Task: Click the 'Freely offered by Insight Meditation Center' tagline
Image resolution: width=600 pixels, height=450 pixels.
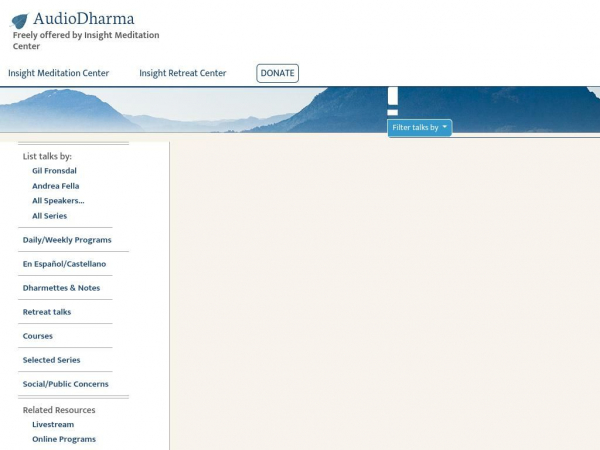Action: coord(86,41)
